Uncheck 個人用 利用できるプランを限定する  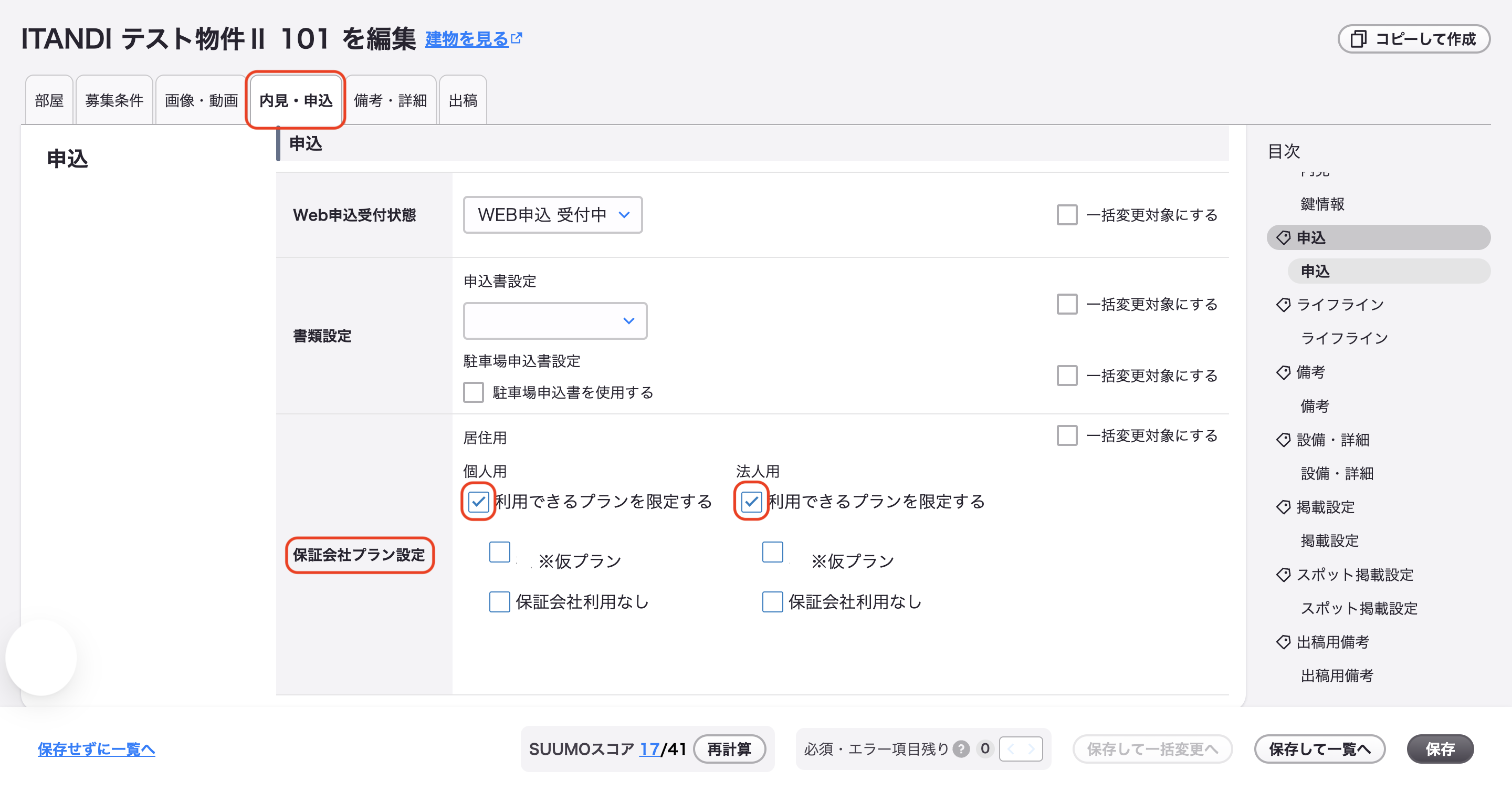coord(478,502)
